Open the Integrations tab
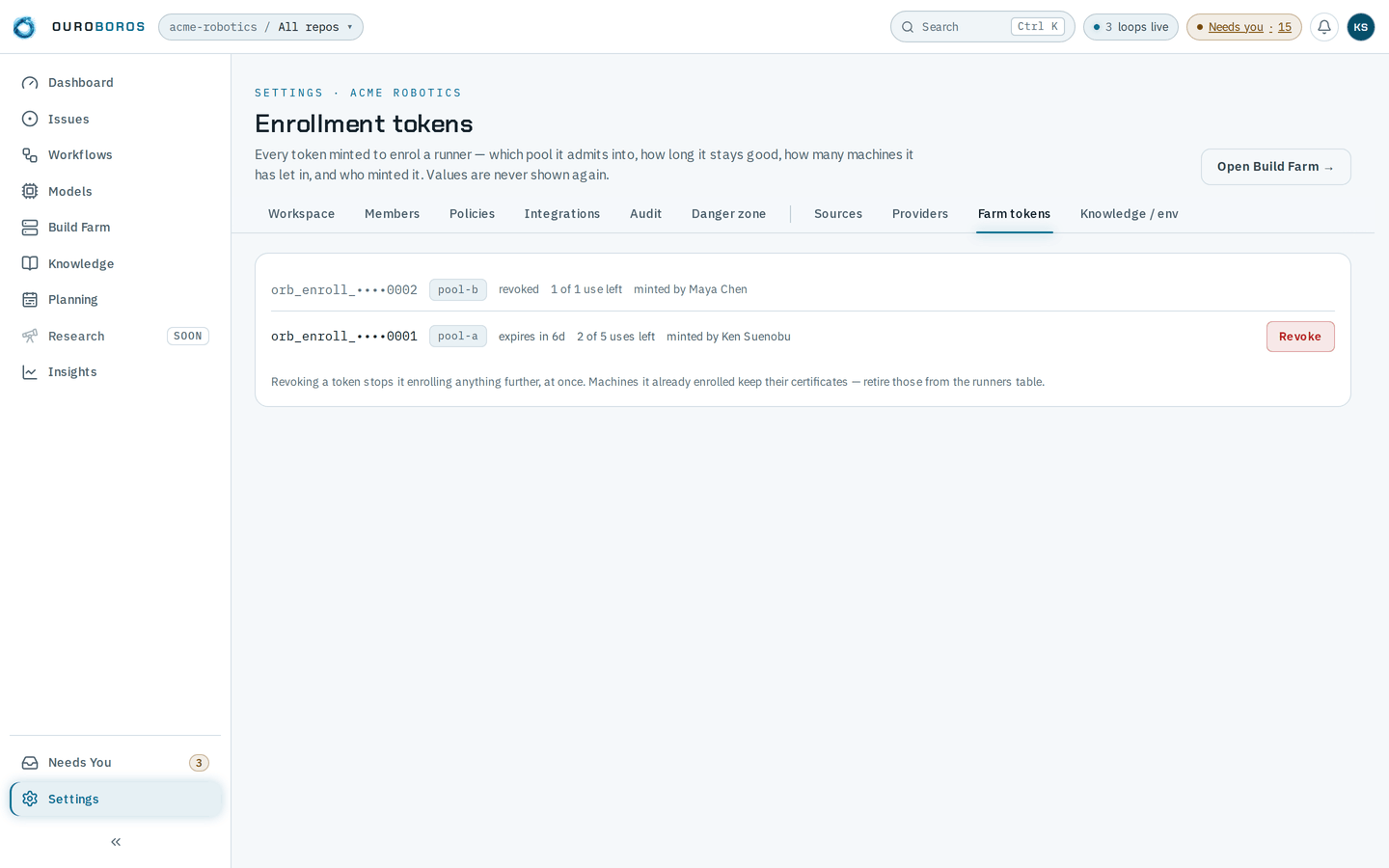This screenshot has width=1389, height=868. point(562,214)
